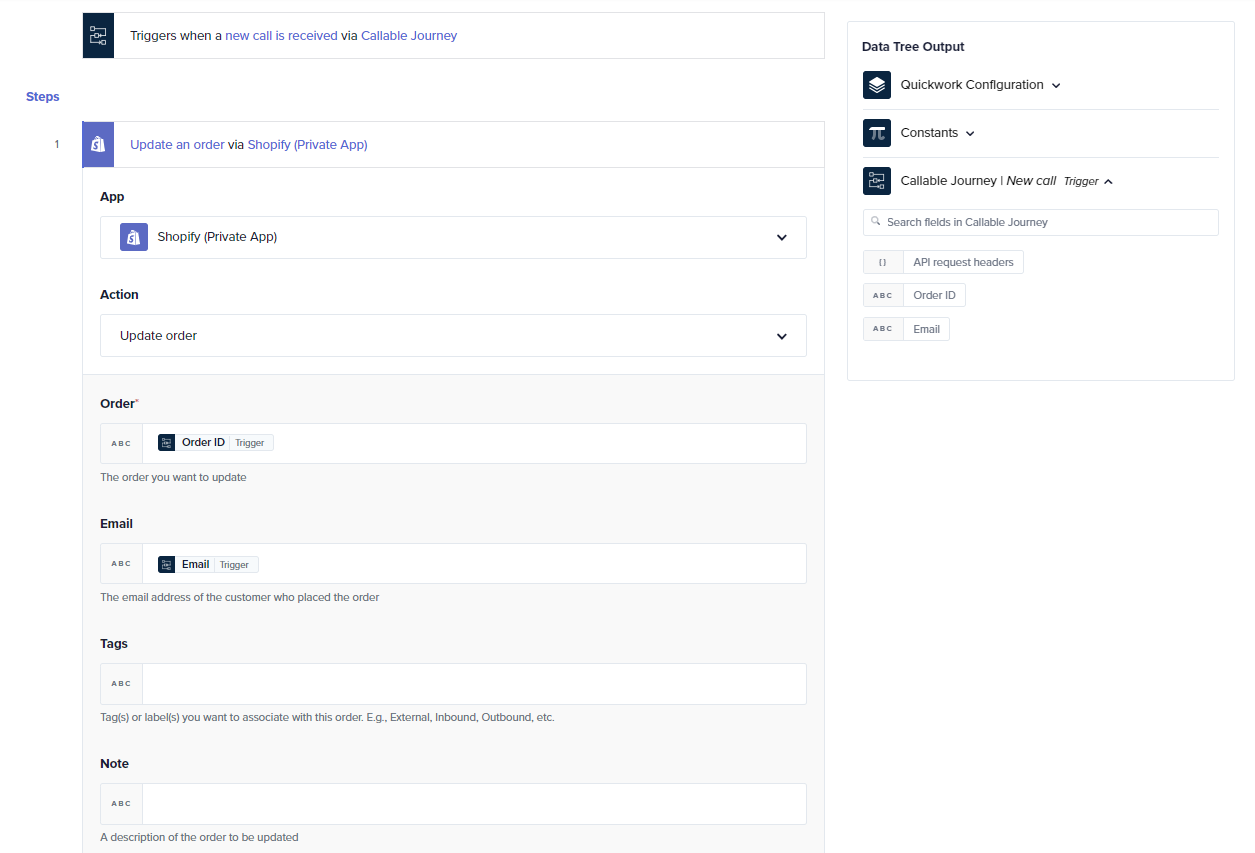The width and height of the screenshot is (1255, 853).
Task: Click inside the Note input field
Action: coord(474,803)
